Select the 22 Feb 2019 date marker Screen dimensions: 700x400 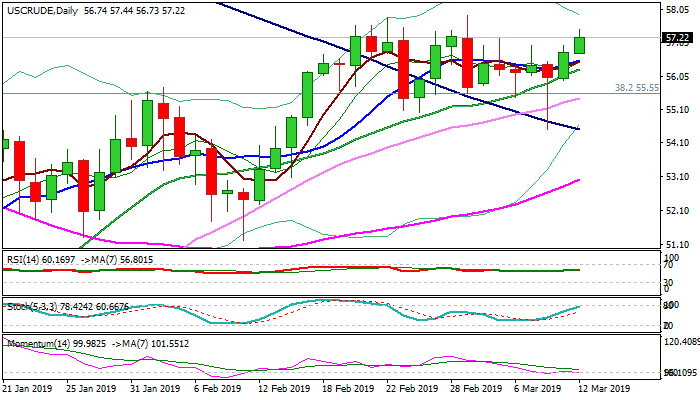click(413, 388)
